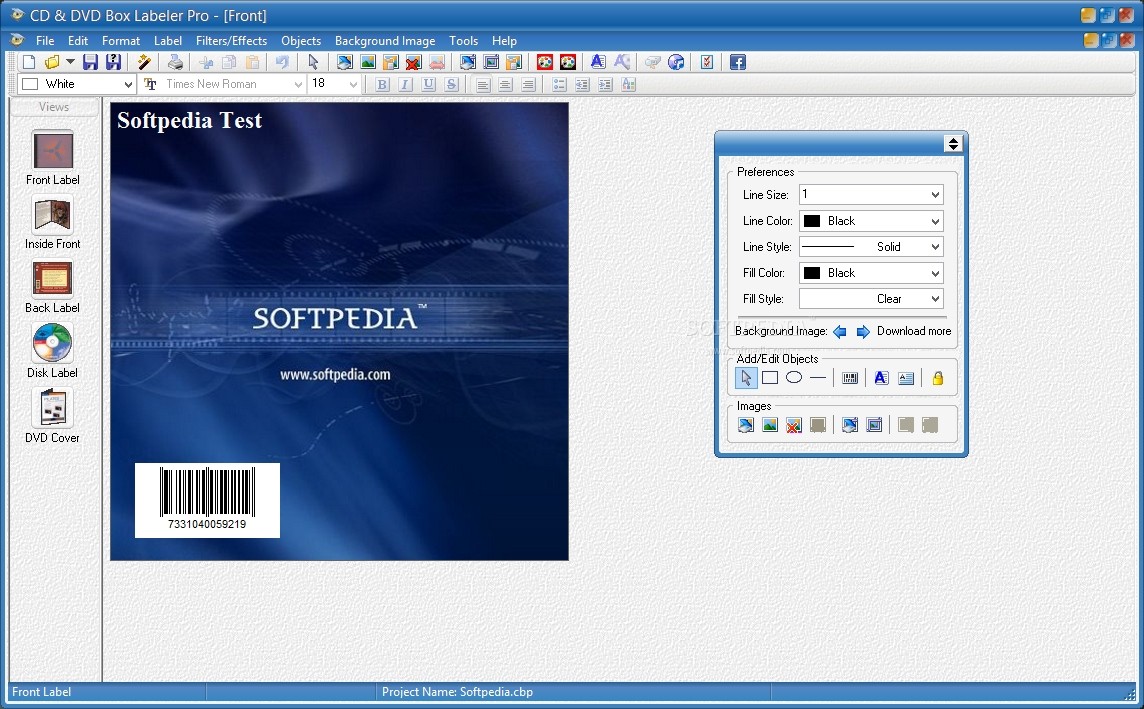Image resolution: width=1144 pixels, height=709 pixels.
Task: Open the White color selector in format toolbar
Action: click(x=77, y=85)
